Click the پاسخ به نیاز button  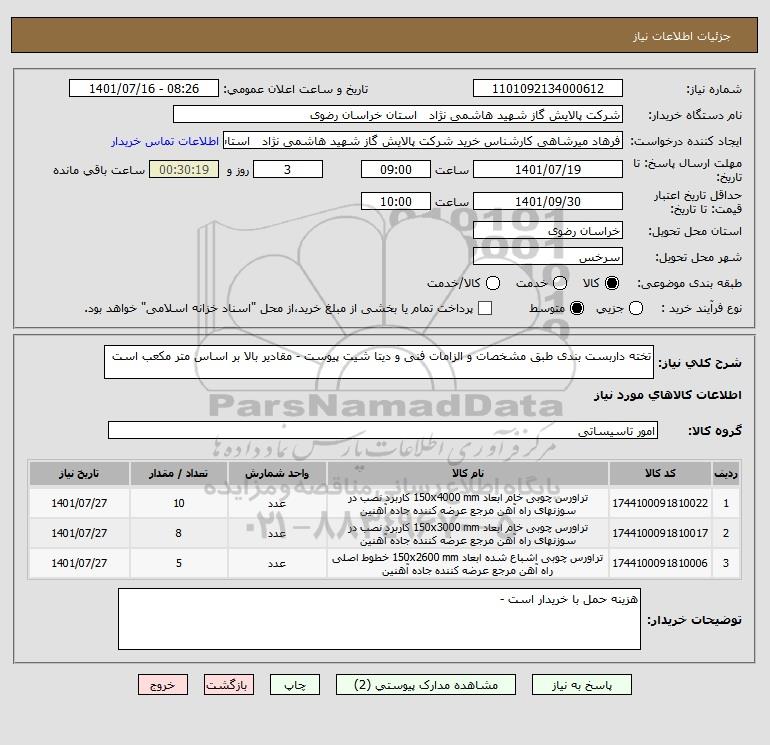pyautogui.click(x=581, y=685)
